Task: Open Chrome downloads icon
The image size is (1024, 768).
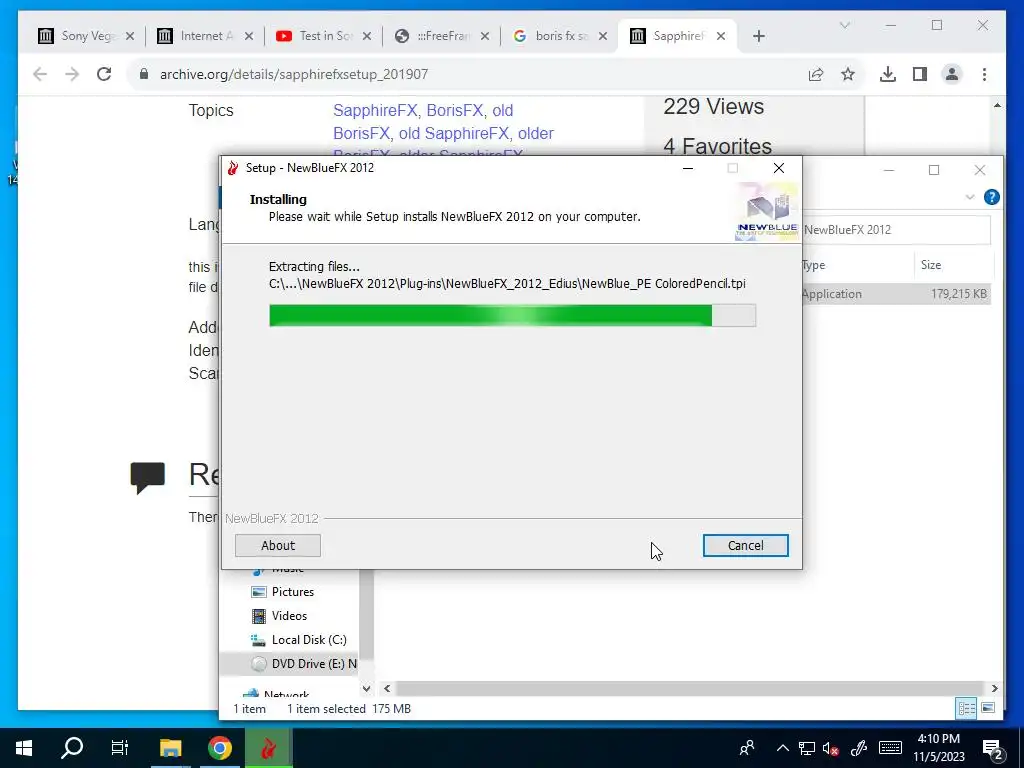Action: coord(888,74)
